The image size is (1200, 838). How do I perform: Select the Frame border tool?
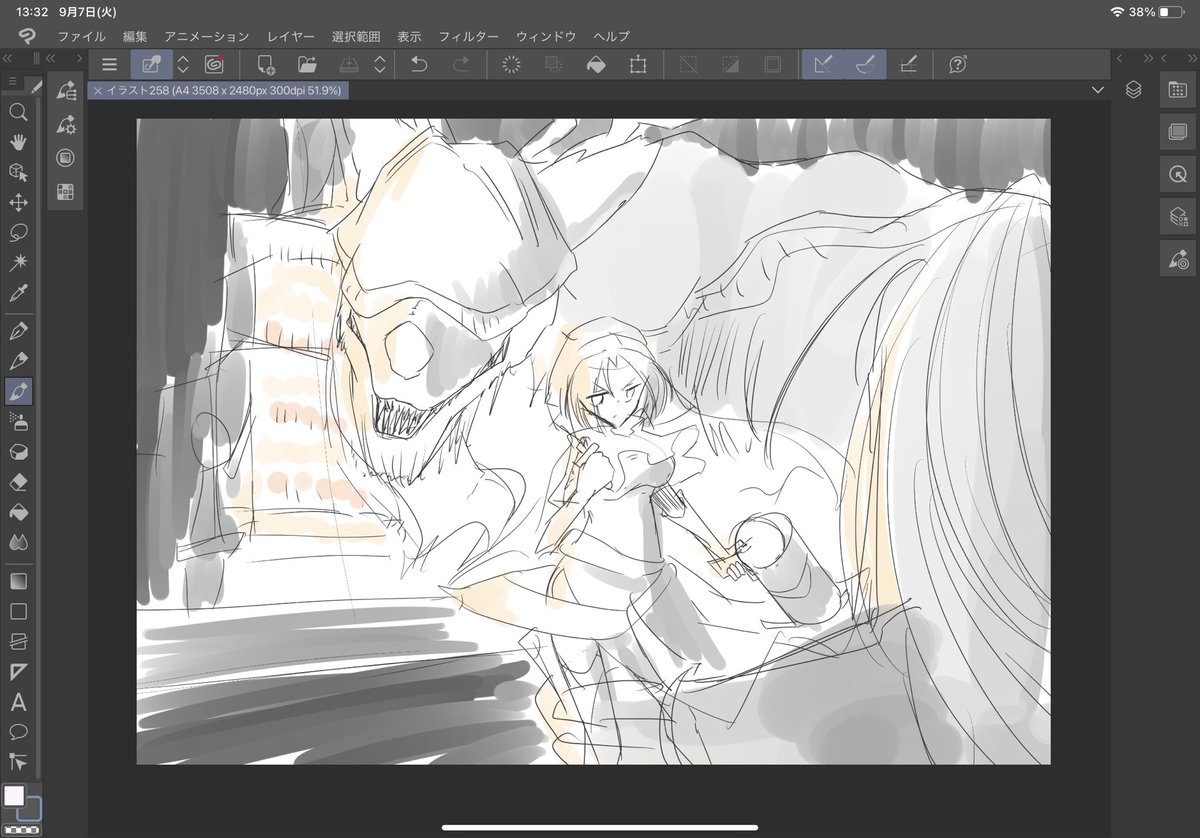click(x=18, y=640)
